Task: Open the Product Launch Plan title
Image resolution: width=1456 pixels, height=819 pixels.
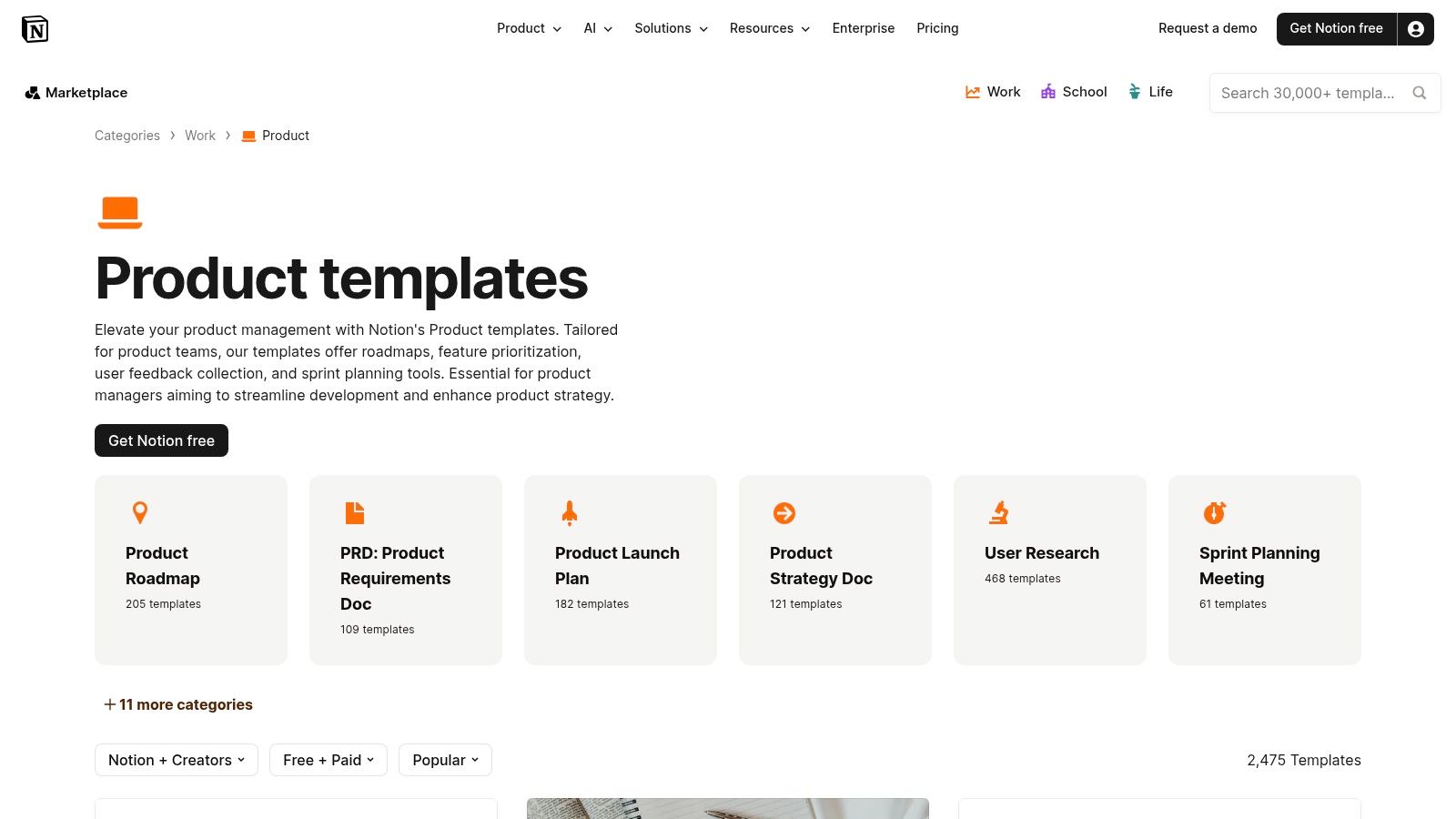Action: click(617, 565)
